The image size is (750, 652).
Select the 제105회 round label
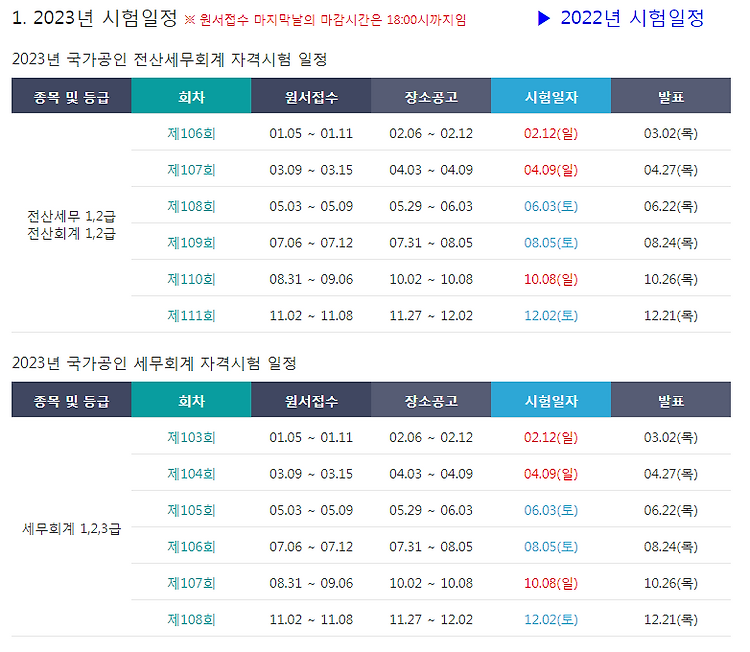(x=191, y=510)
